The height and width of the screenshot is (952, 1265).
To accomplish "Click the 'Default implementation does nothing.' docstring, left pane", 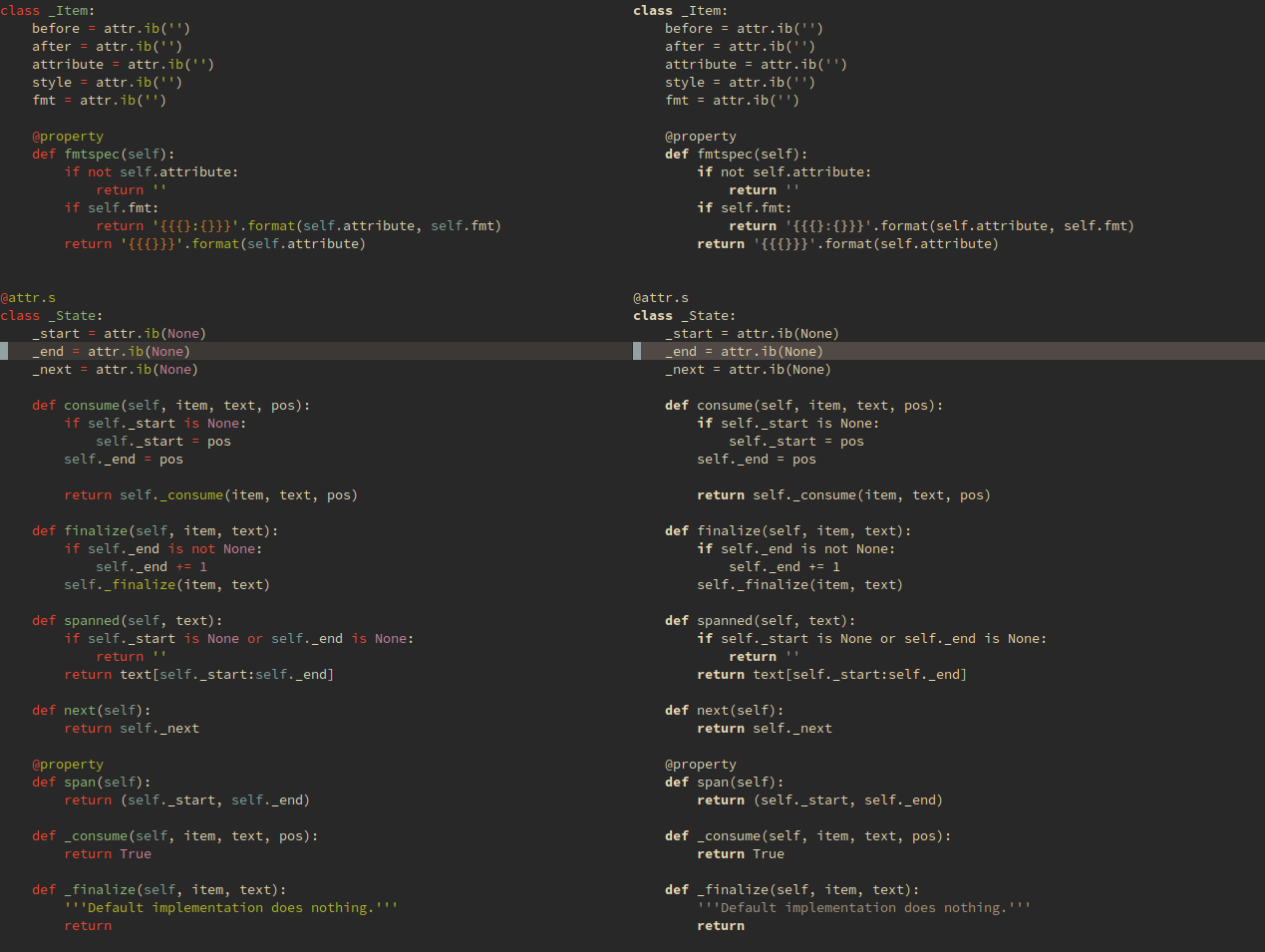I will [x=230, y=908].
